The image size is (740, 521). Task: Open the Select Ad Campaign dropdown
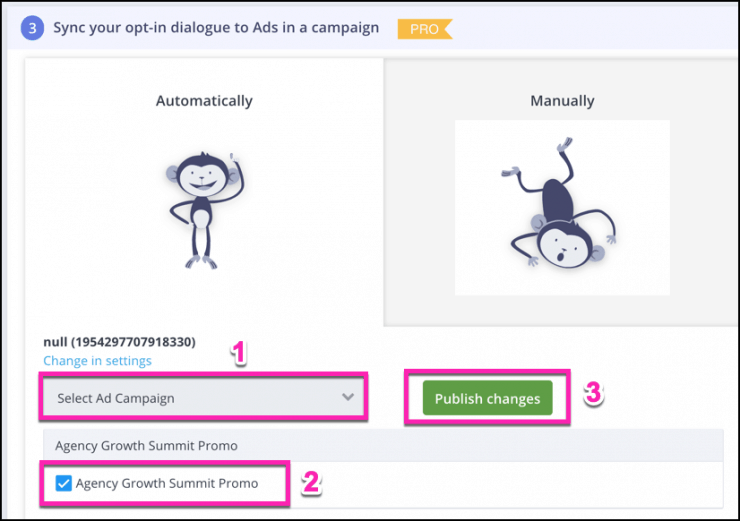[x=204, y=398]
